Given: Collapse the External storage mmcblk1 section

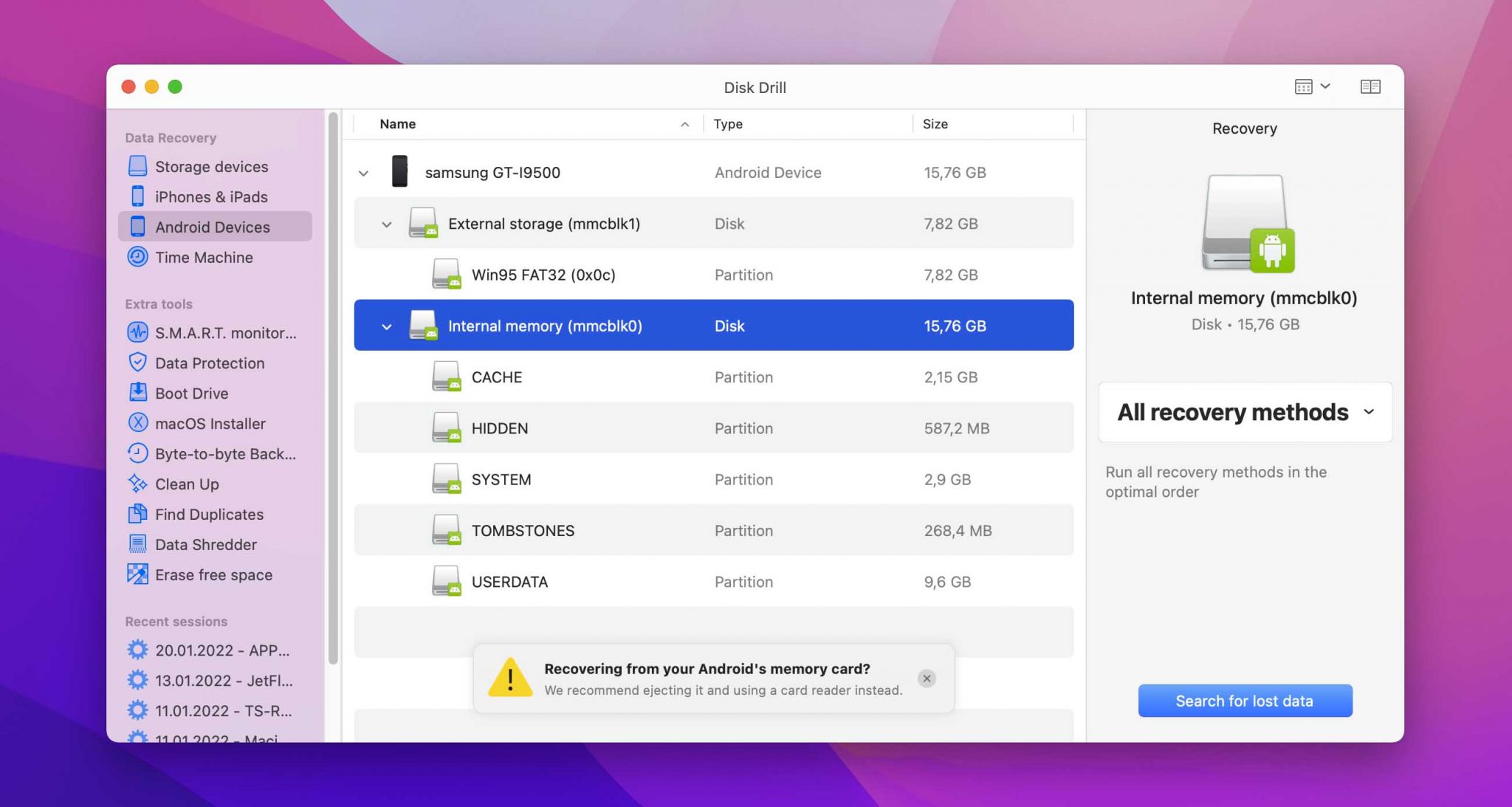Looking at the screenshot, I should coord(386,223).
